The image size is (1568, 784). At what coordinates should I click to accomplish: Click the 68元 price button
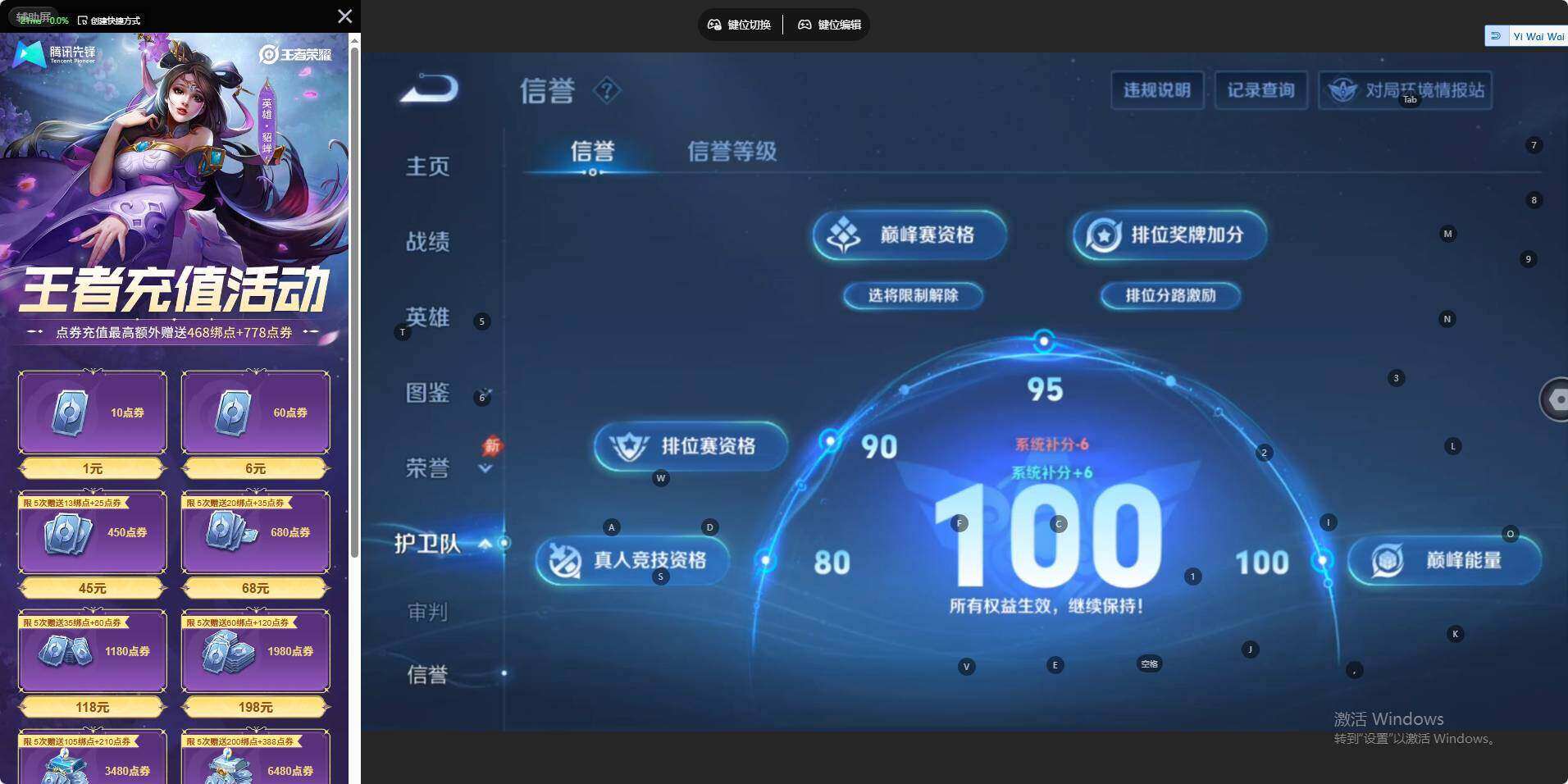click(x=256, y=588)
